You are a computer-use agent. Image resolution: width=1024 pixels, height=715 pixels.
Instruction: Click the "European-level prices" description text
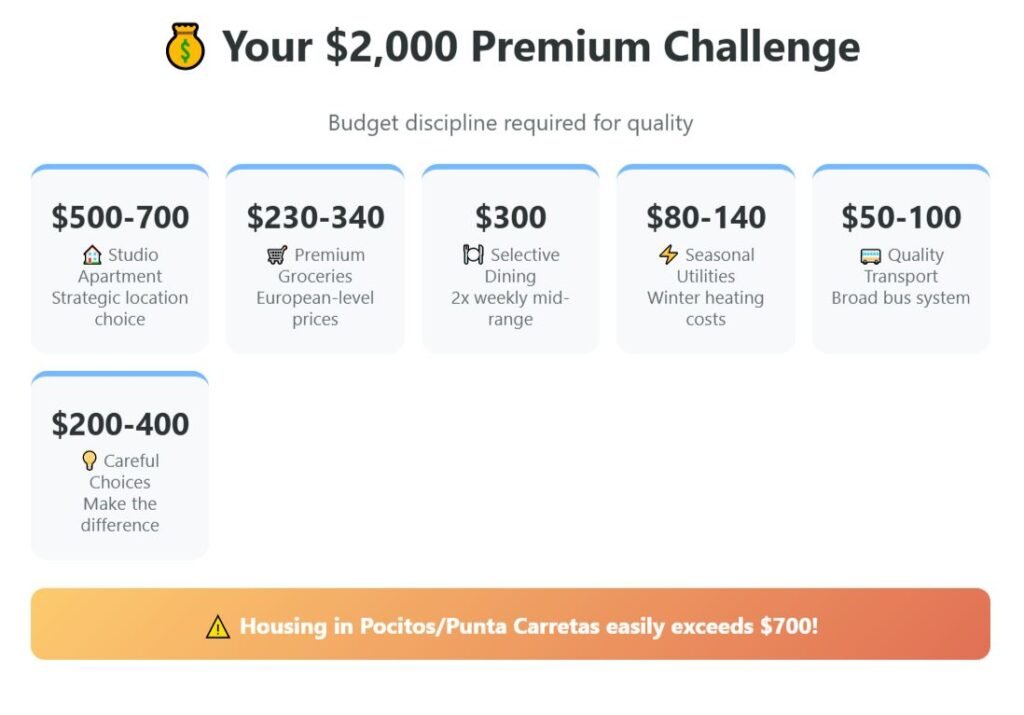coord(315,309)
